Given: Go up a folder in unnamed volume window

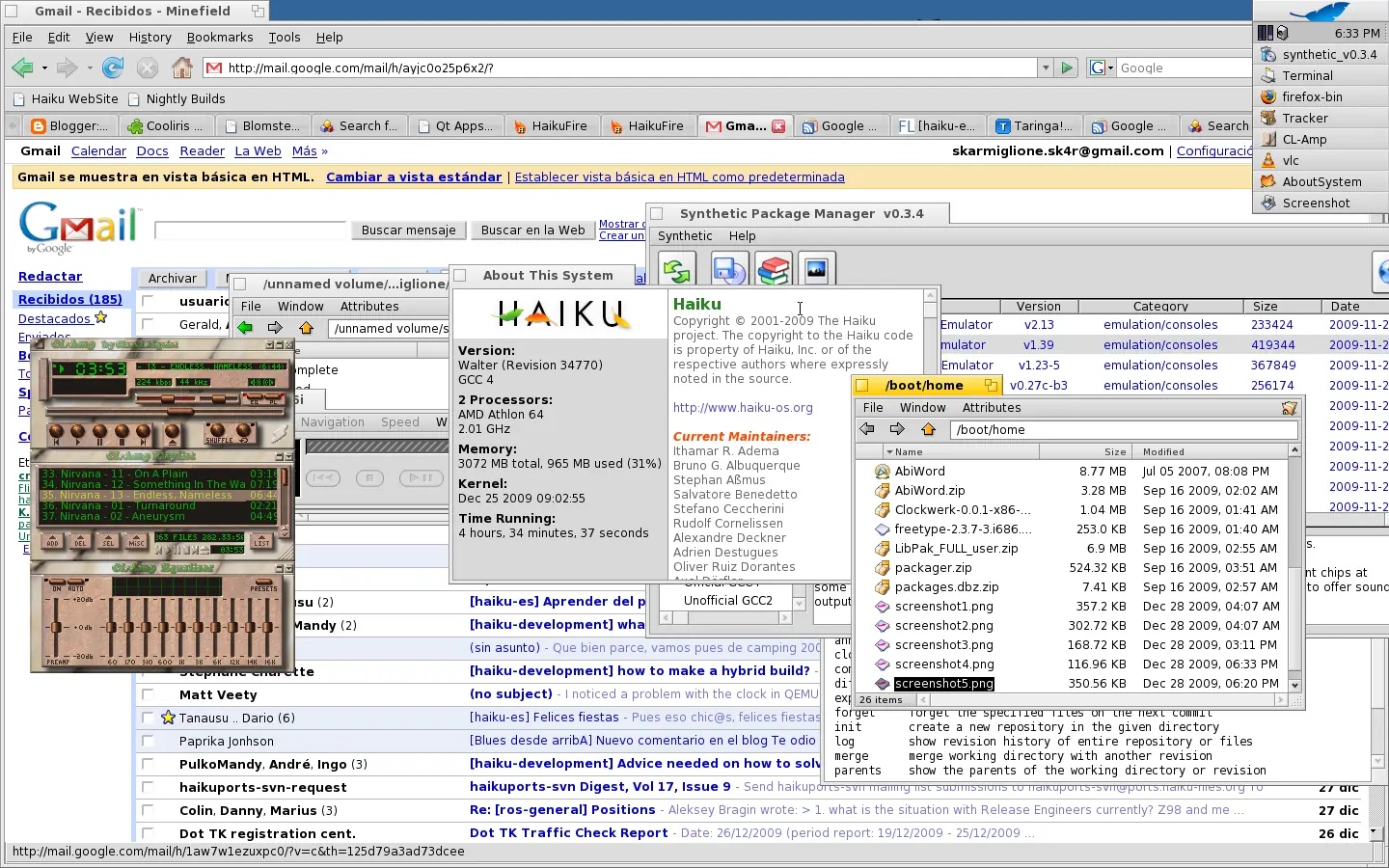Looking at the screenshot, I should click(307, 328).
